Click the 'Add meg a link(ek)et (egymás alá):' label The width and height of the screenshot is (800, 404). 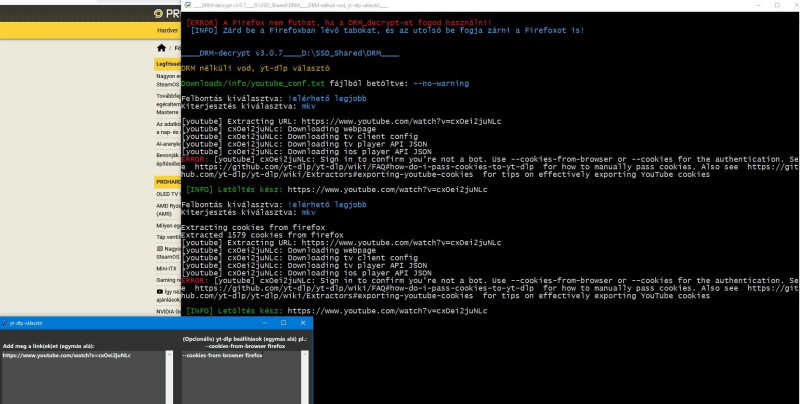[x=48, y=346]
